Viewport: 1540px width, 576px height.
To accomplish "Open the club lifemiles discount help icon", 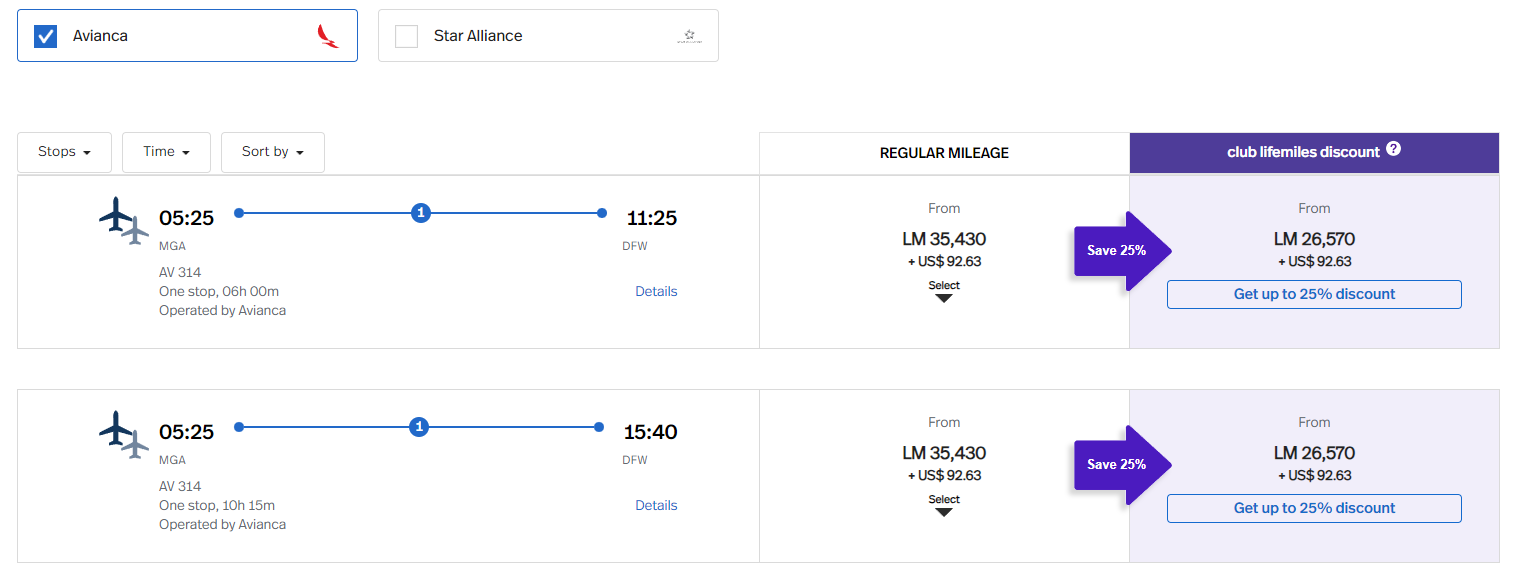I will tap(1393, 150).
